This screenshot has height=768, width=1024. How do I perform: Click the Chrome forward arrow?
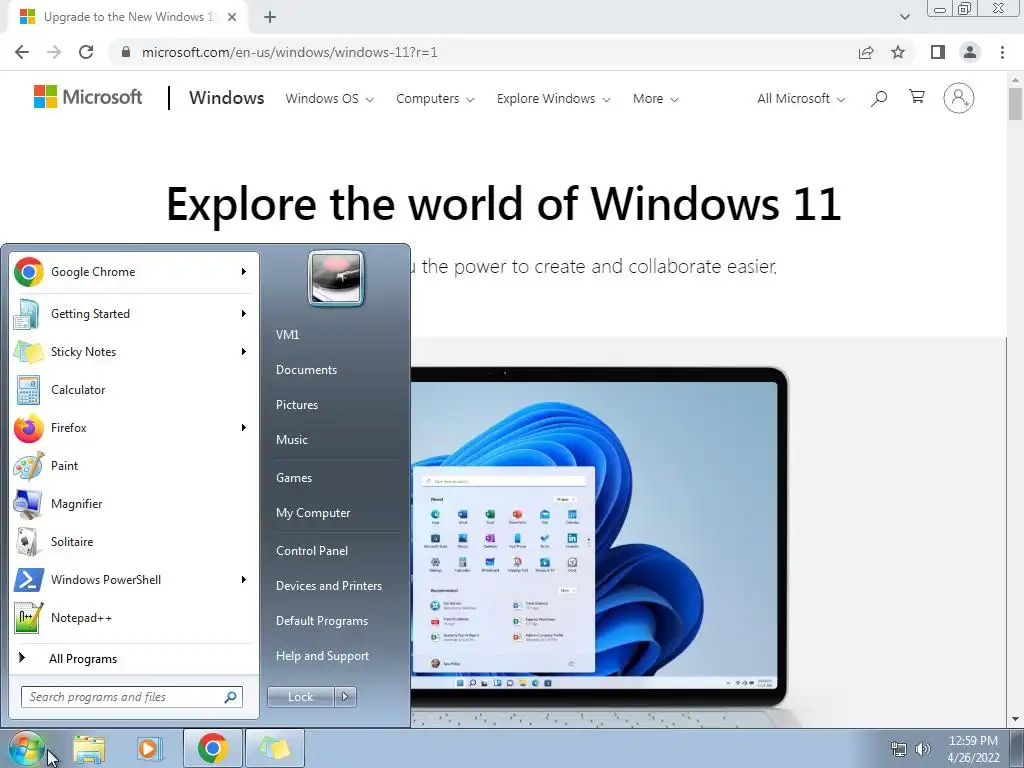tap(54, 52)
